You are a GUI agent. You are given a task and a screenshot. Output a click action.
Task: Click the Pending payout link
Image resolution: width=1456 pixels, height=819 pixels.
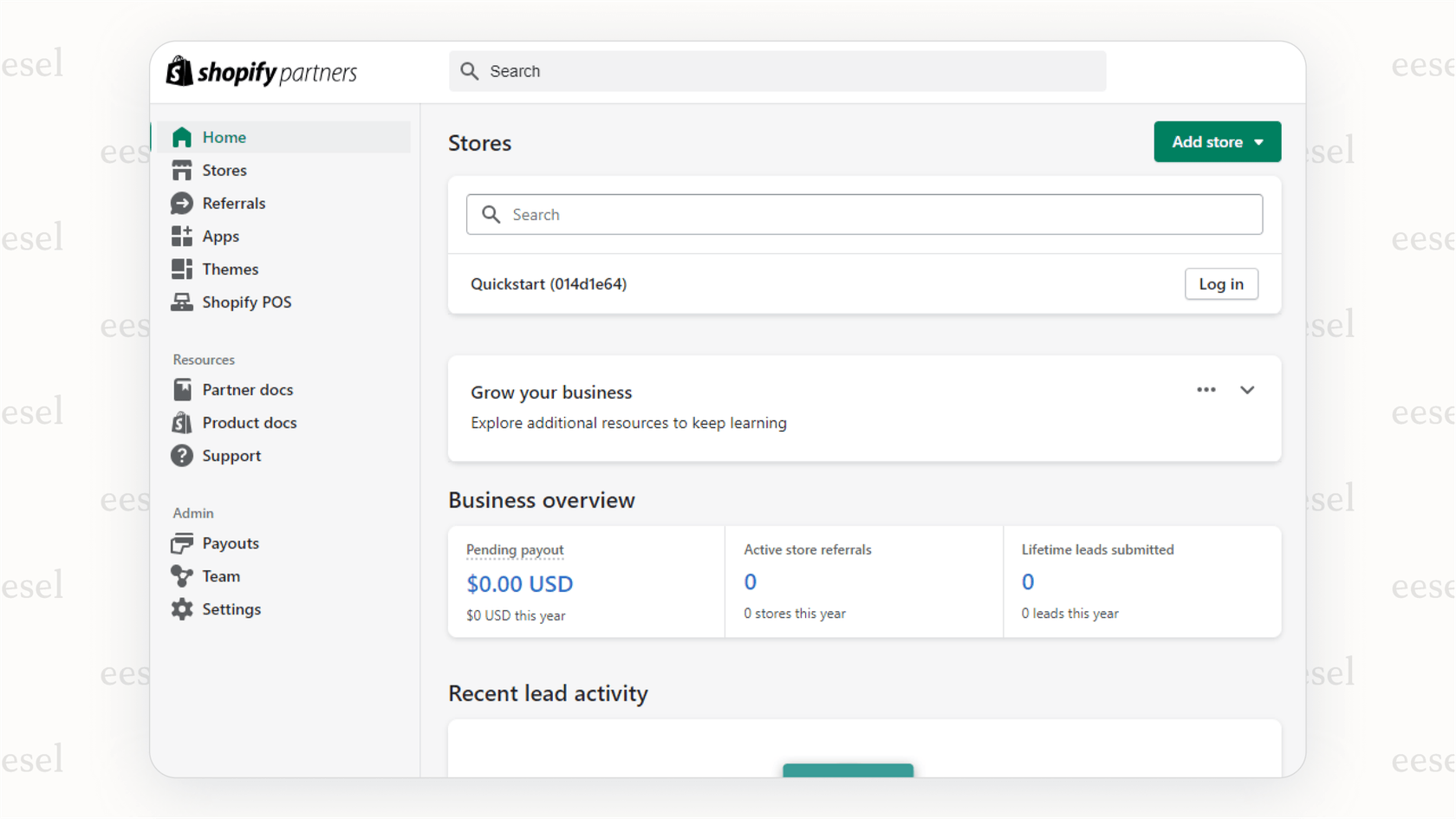tap(514, 549)
